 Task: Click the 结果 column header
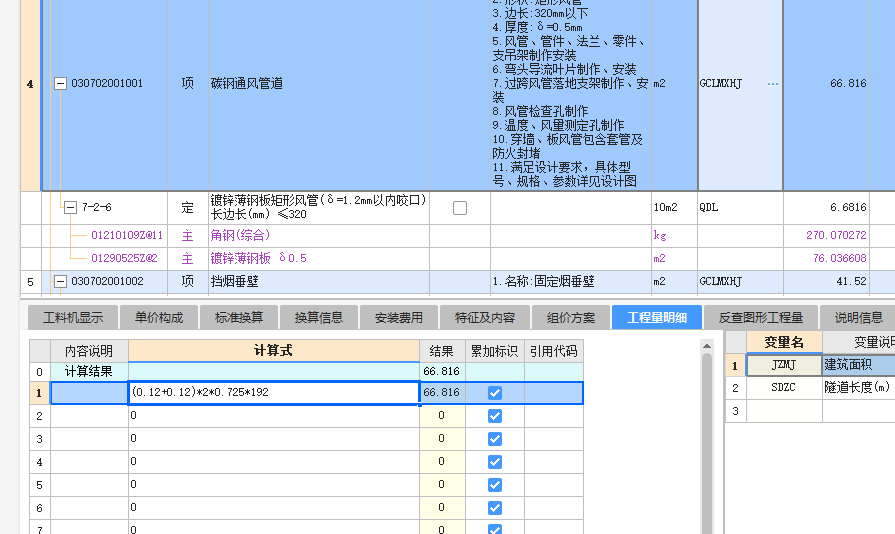click(442, 350)
